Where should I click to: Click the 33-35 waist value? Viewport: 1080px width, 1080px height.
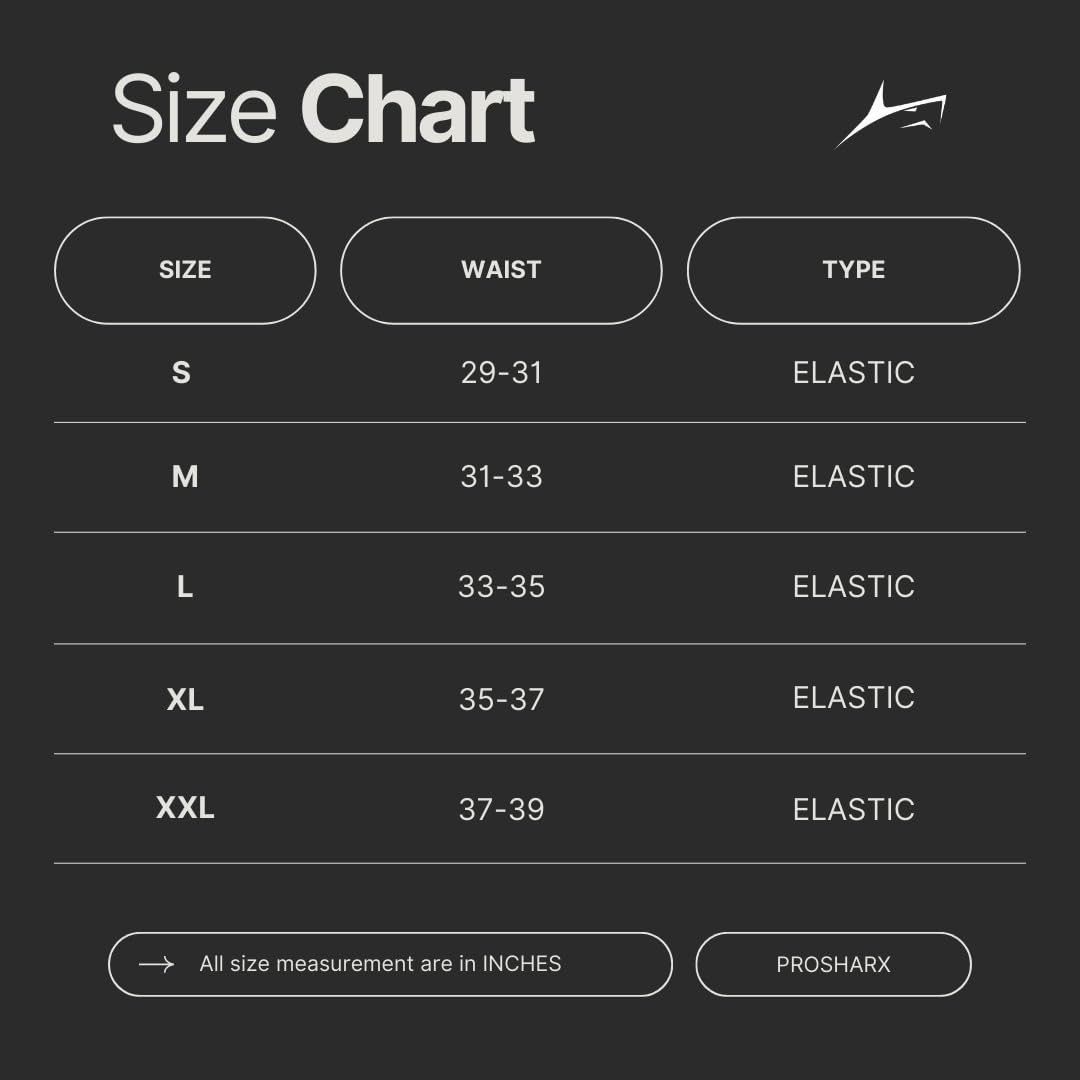501,587
